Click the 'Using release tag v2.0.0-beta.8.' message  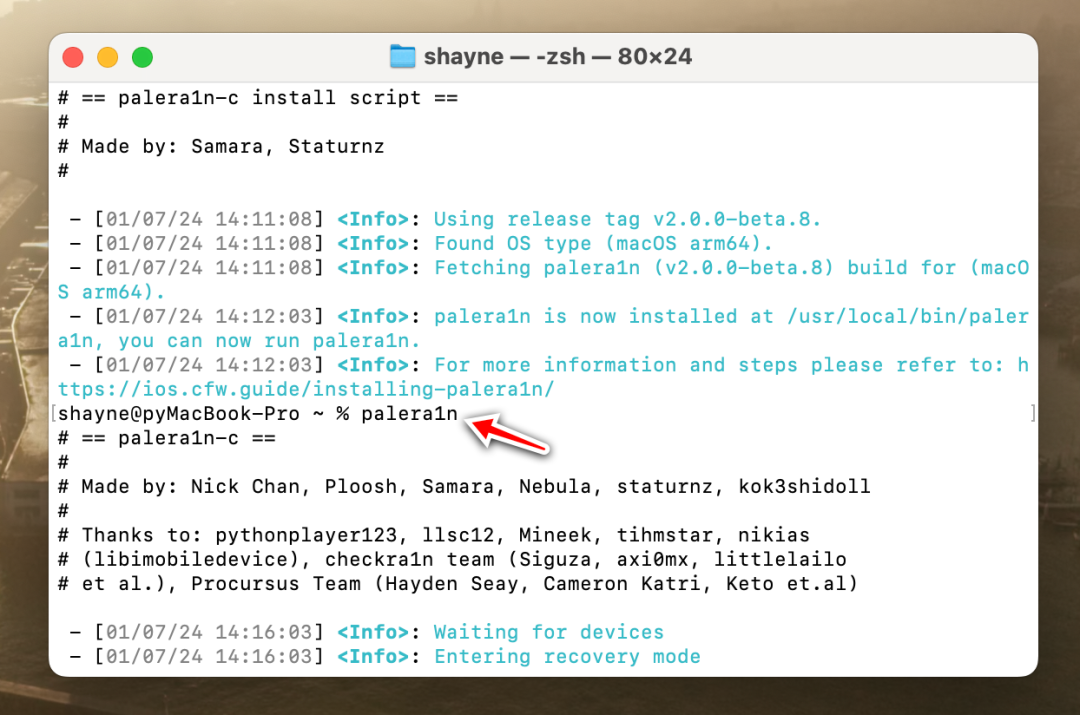tap(627, 219)
